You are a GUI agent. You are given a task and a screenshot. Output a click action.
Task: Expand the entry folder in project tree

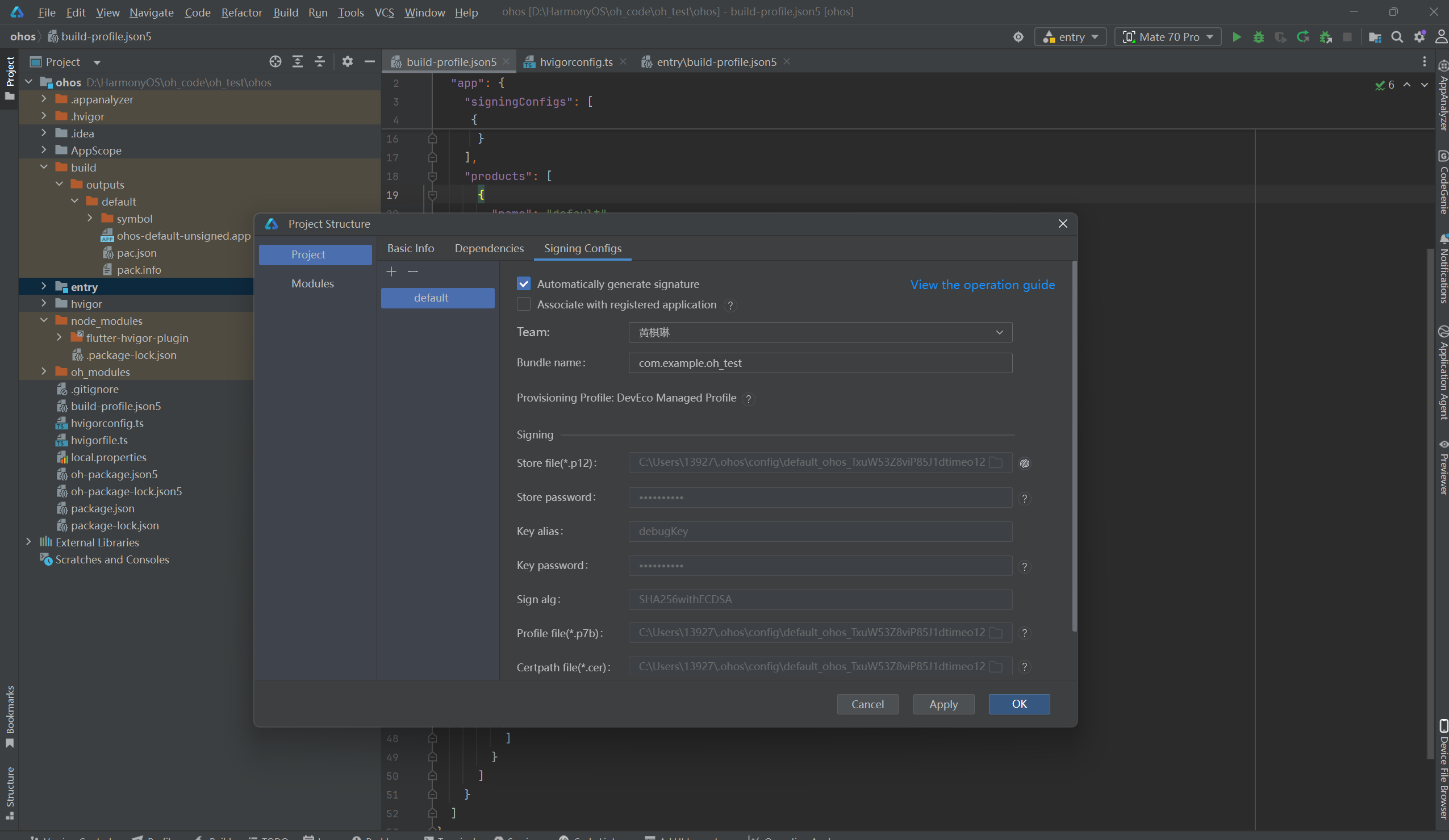(x=44, y=286)
